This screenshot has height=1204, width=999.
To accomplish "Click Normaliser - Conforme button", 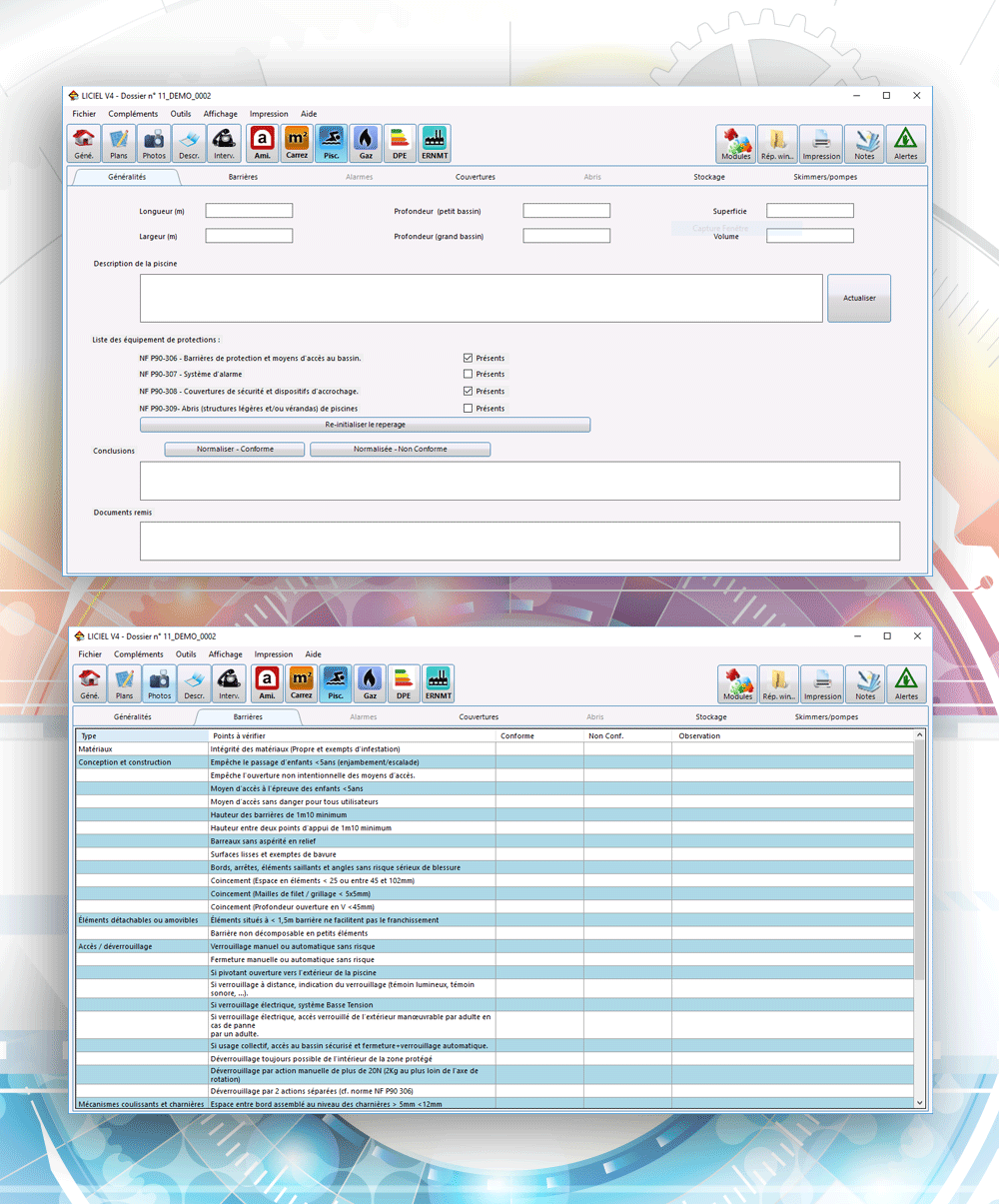I will click(x=235, y=450).
